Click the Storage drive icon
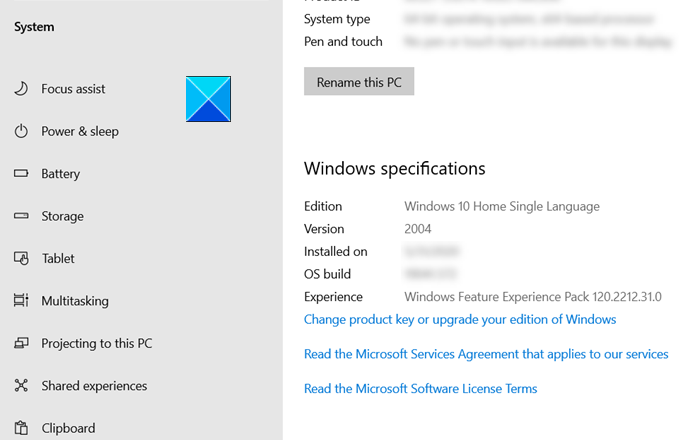 tap(21, 216)
